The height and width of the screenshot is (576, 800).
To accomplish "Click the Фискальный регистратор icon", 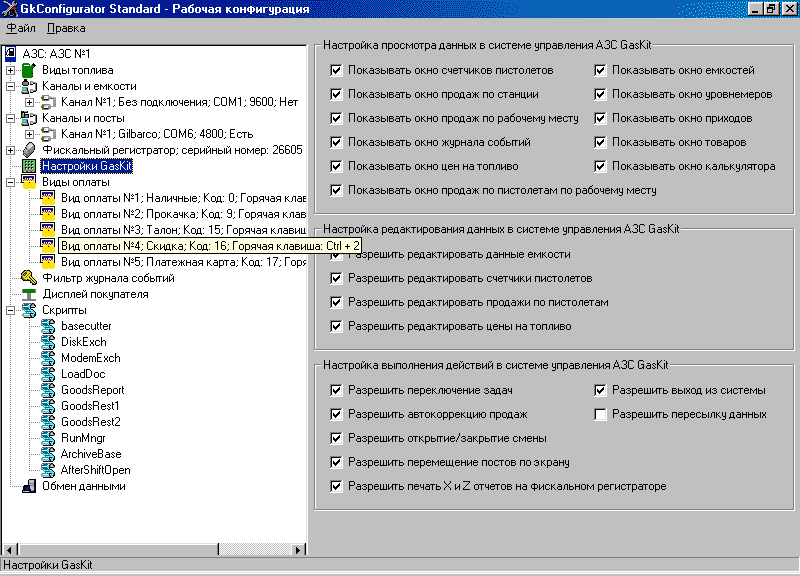I will 29,150.
